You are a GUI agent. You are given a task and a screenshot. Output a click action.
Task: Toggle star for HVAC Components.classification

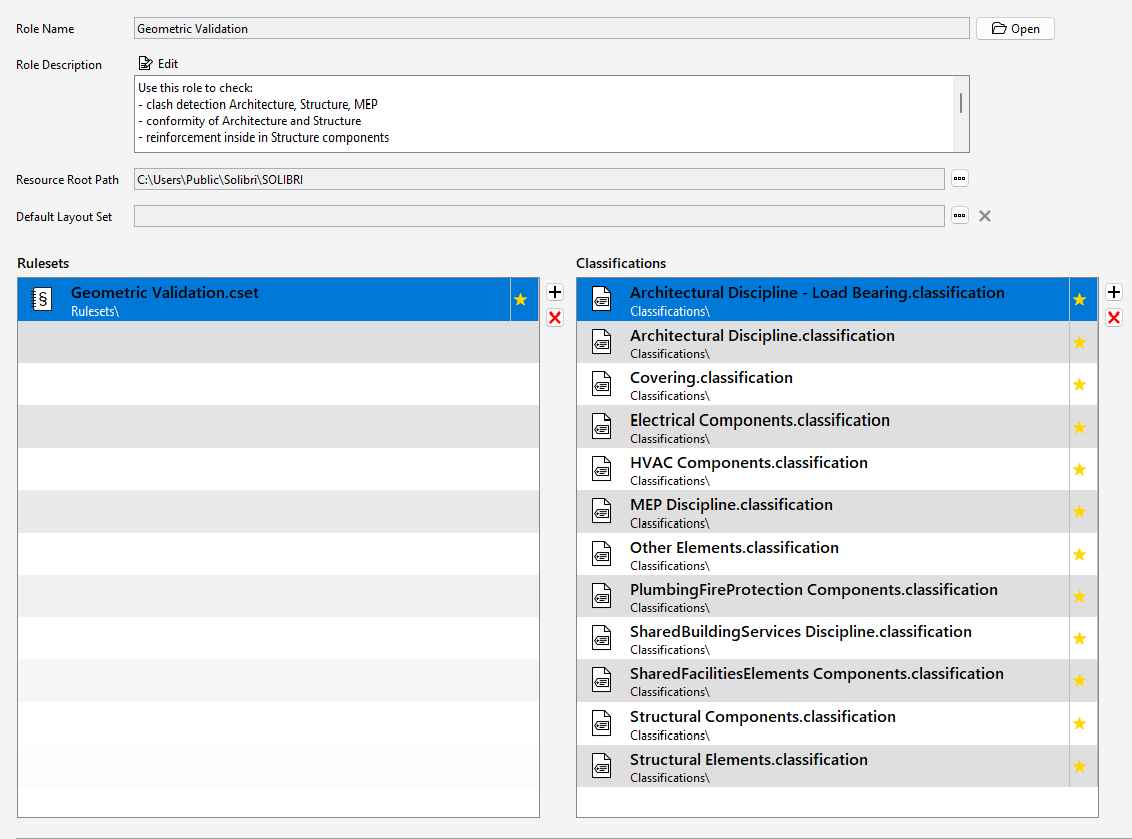coord(1079,469)
